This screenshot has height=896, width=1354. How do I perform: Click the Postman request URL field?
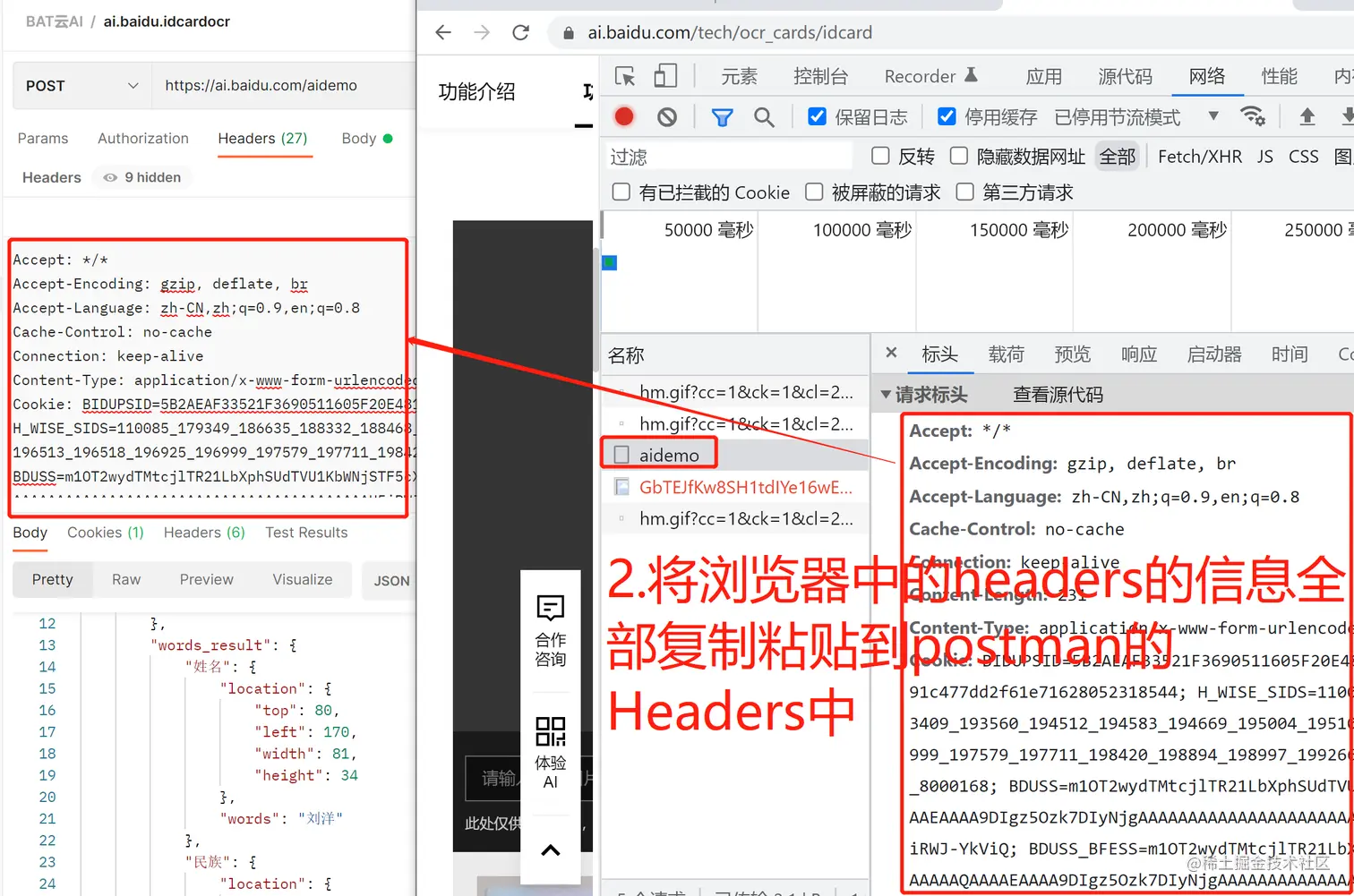coord(283,86)
